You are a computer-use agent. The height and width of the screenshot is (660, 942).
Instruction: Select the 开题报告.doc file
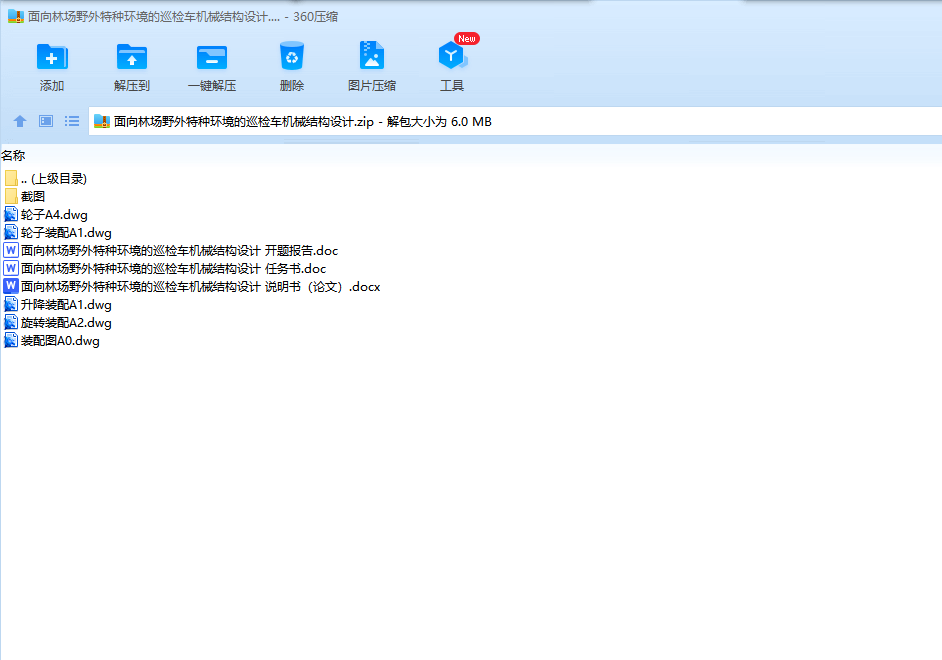pos(171,250)
